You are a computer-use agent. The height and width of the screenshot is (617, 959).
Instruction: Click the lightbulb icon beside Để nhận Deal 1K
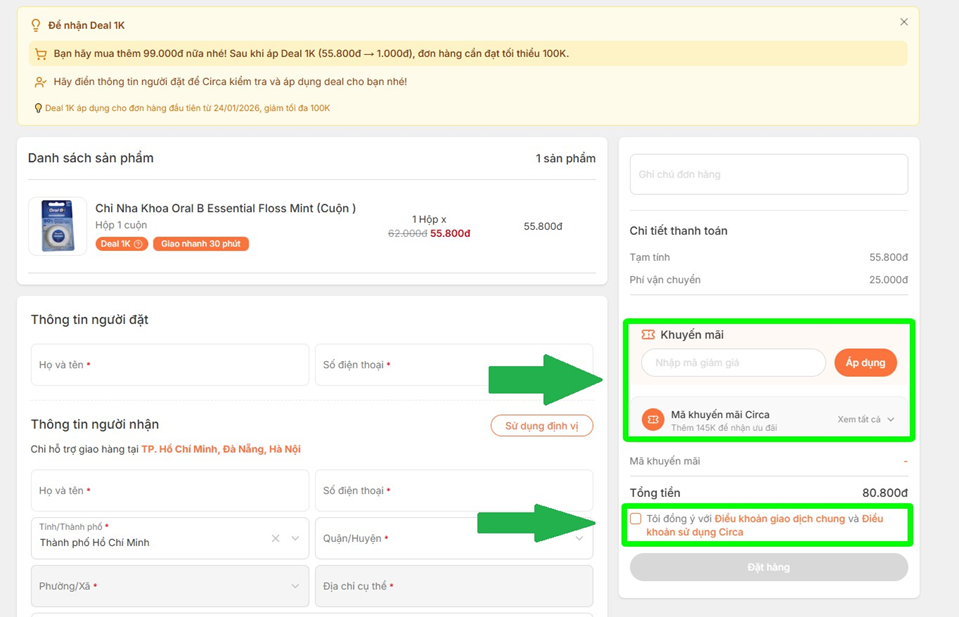click(x=36, y=25)
